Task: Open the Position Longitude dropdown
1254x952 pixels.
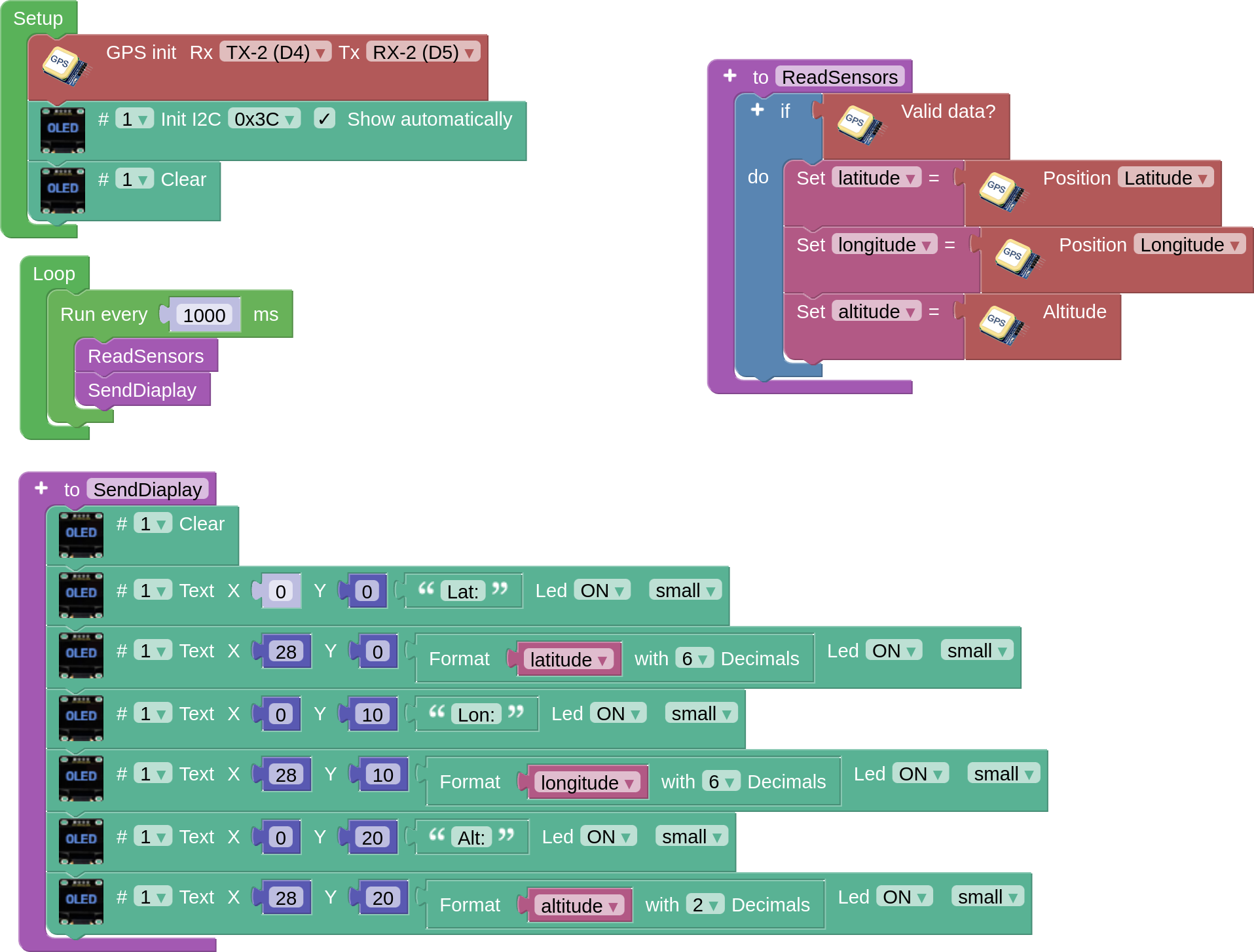Action: click(x=1189, y=245)
